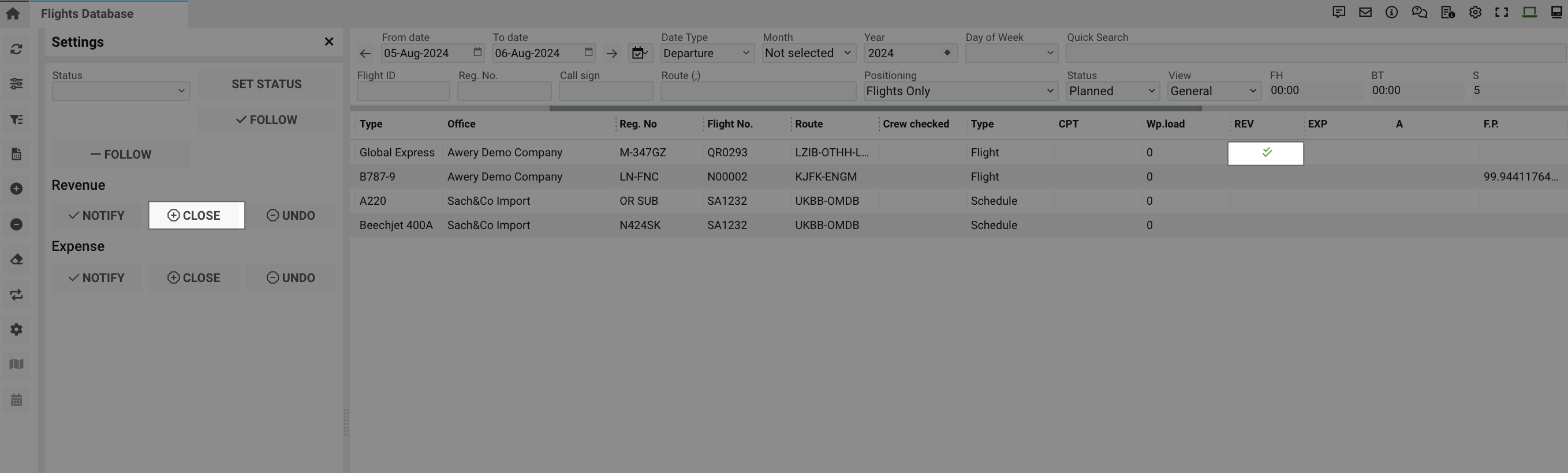Toggle the REV checkmark for flight QR0293
The height and width of the screenshot is (473, 1568).
pos(1265,153)
